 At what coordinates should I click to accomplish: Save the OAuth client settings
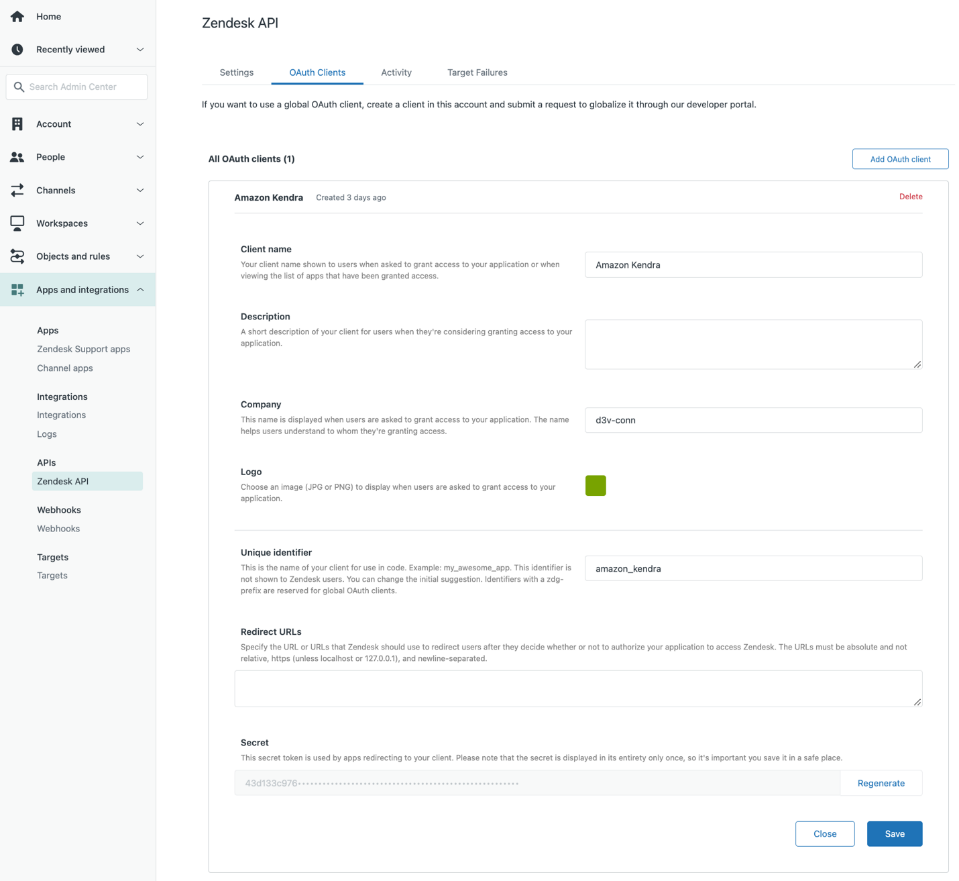[x=894, y=834]
